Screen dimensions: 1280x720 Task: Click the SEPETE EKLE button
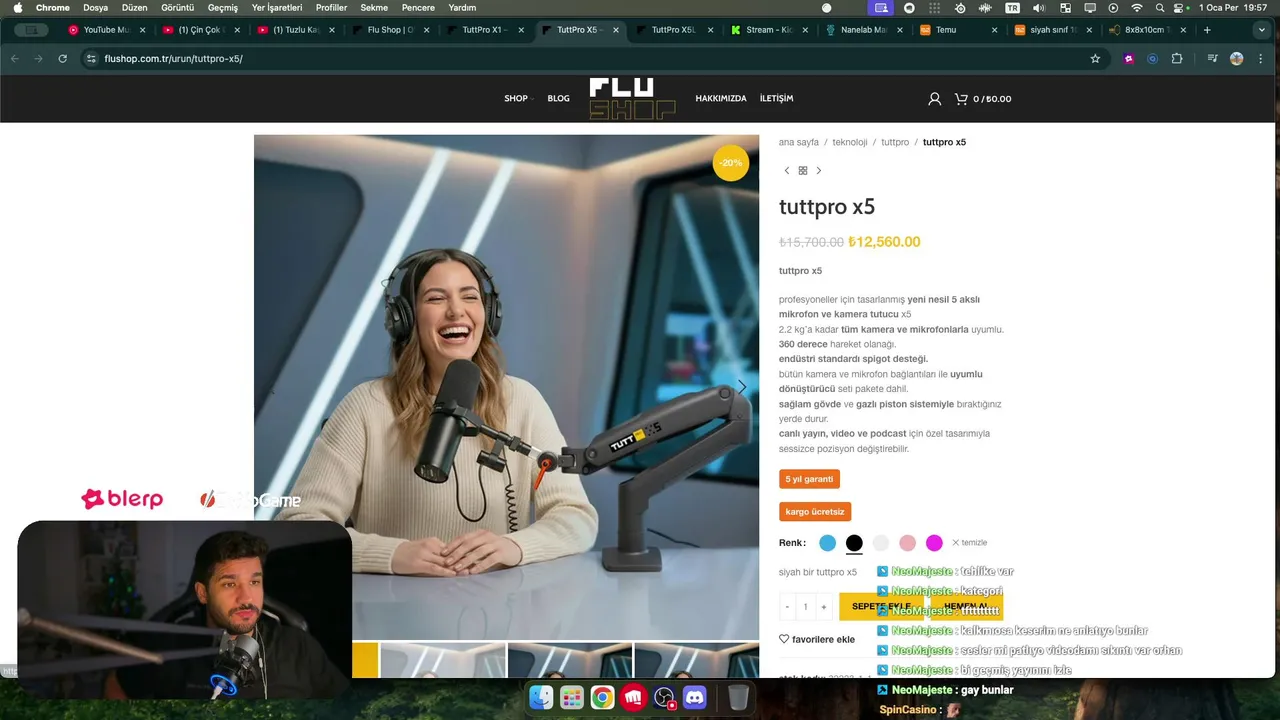click(x=882, y=606)
